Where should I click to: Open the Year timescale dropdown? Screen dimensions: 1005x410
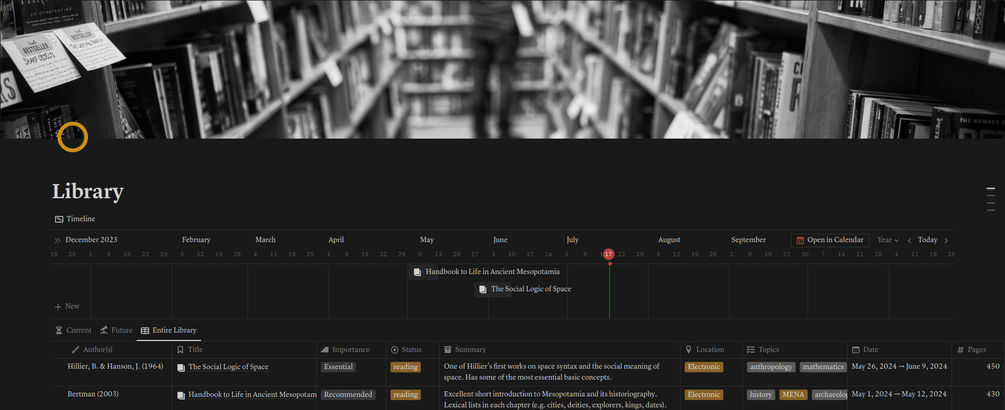coord(888,240)
